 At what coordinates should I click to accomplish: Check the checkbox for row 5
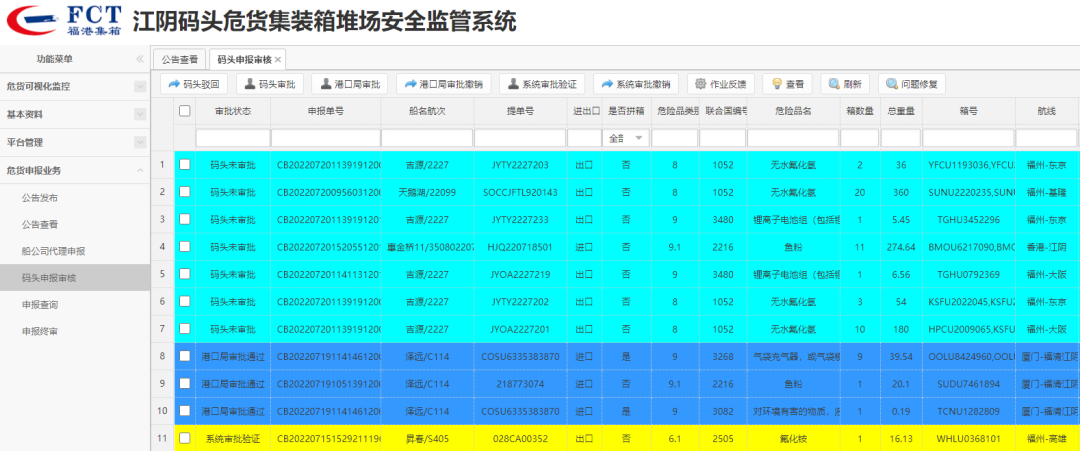(x=185, y=274)
